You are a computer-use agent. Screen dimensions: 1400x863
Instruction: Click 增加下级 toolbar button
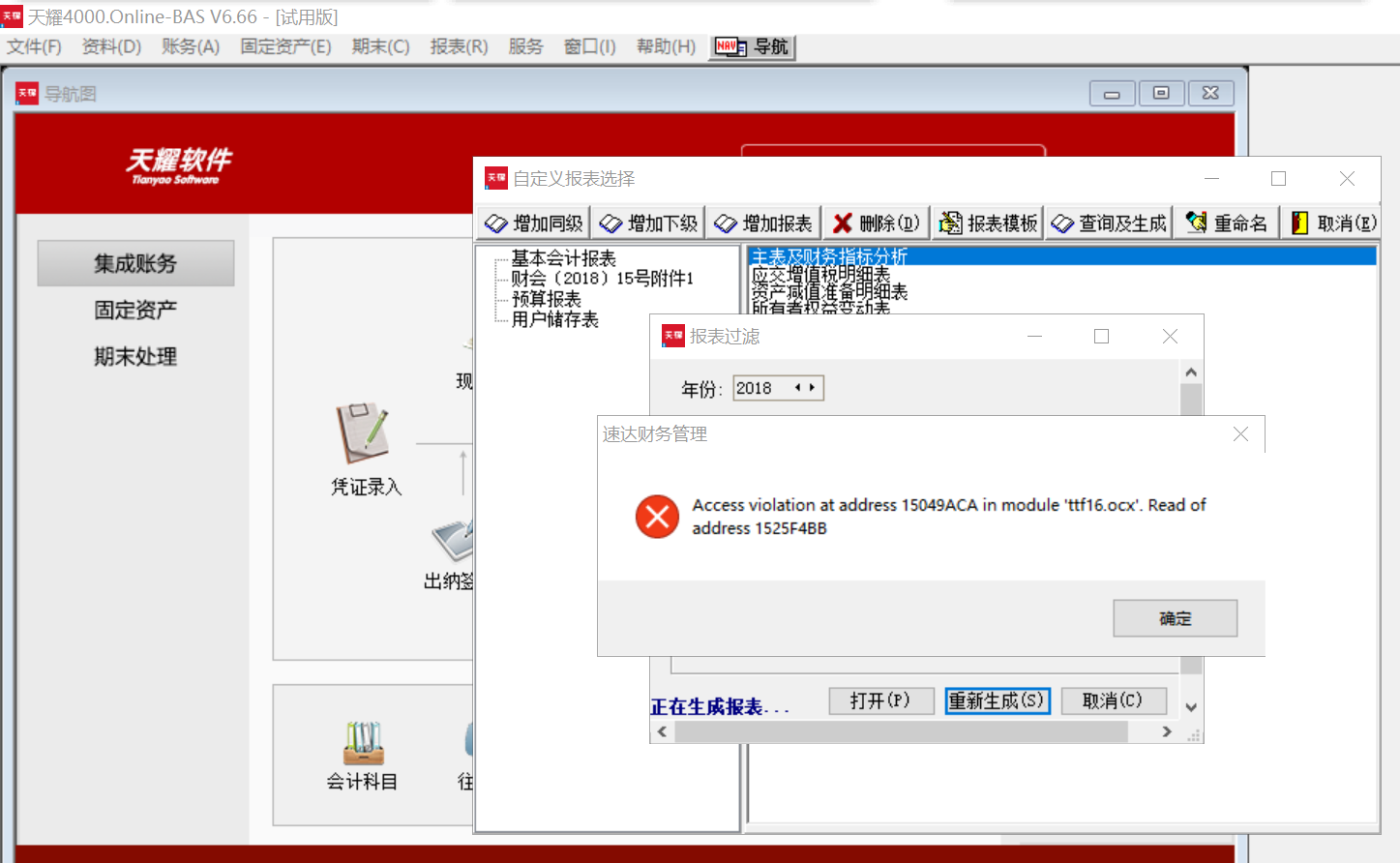point(648,223)
